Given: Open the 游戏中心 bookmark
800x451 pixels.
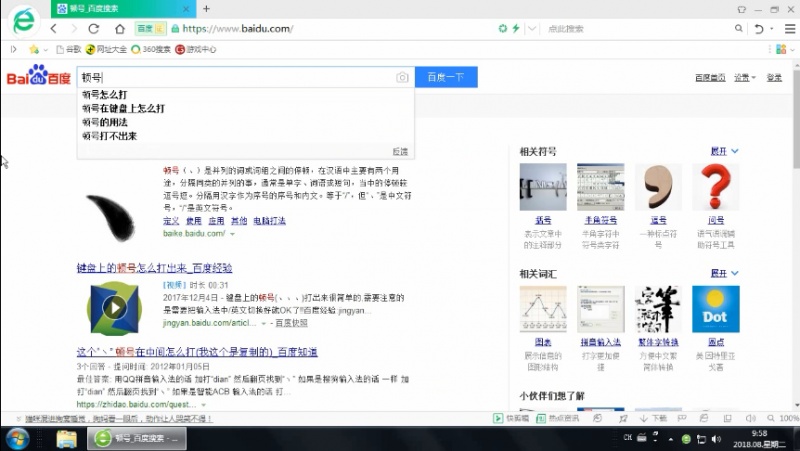Looking at the screenshot, I should point(196,49).
